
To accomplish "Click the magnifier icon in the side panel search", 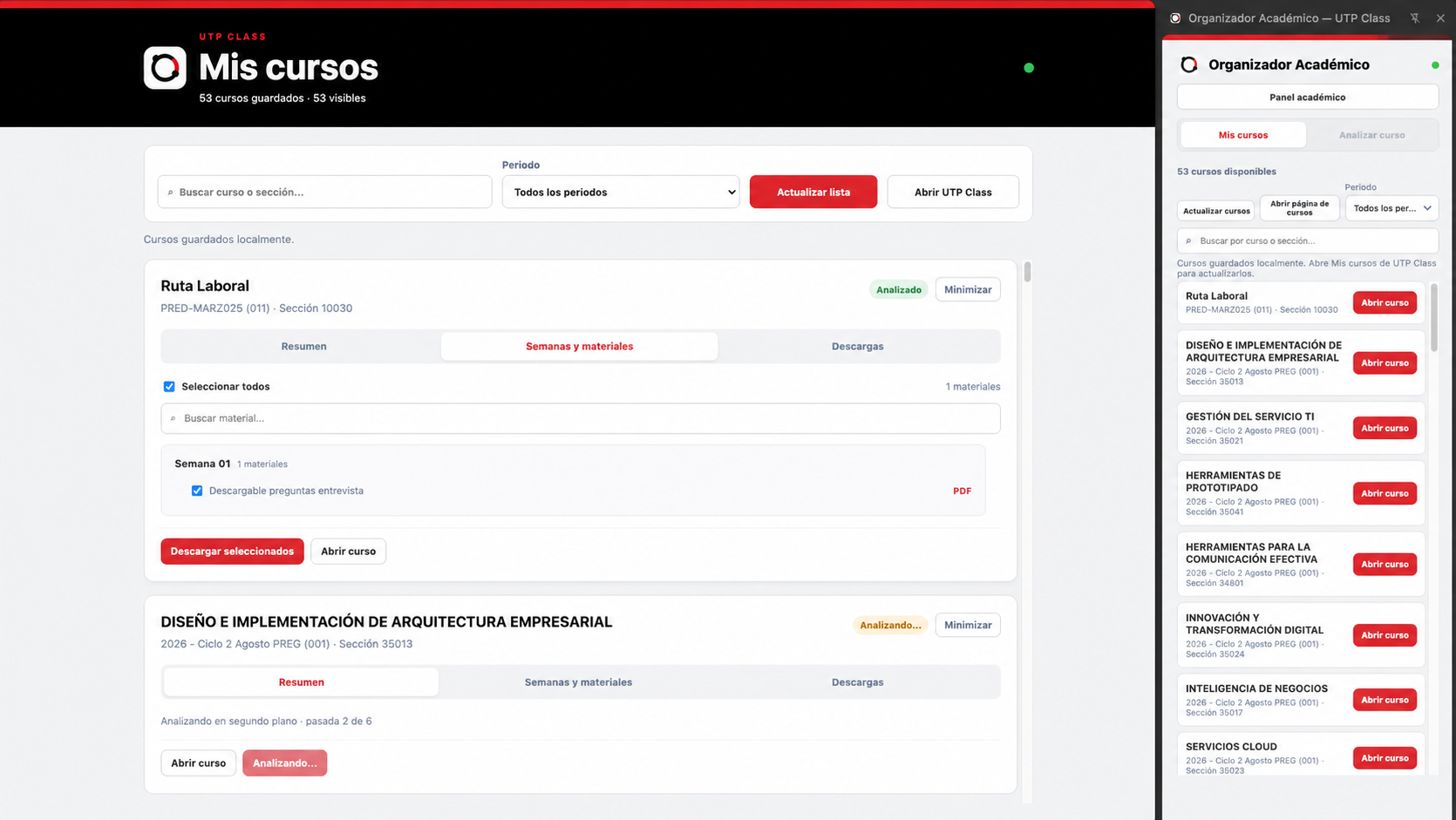I will [x=1188, y=241].
